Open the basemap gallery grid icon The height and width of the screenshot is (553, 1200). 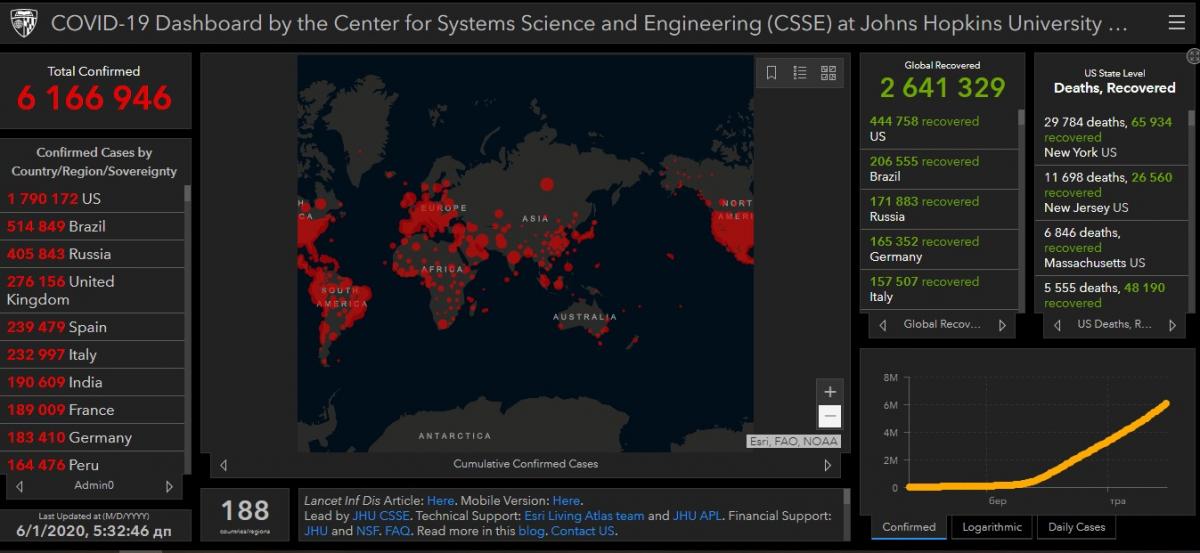pos(828,72)
